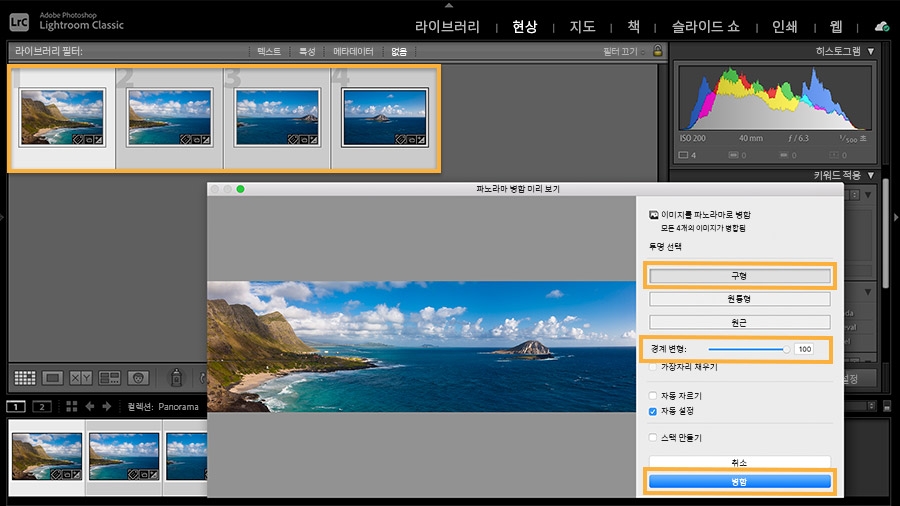Open the 필터 끄기 filter menu
This screenshot has height=506, width=900.
click(623, 51)
